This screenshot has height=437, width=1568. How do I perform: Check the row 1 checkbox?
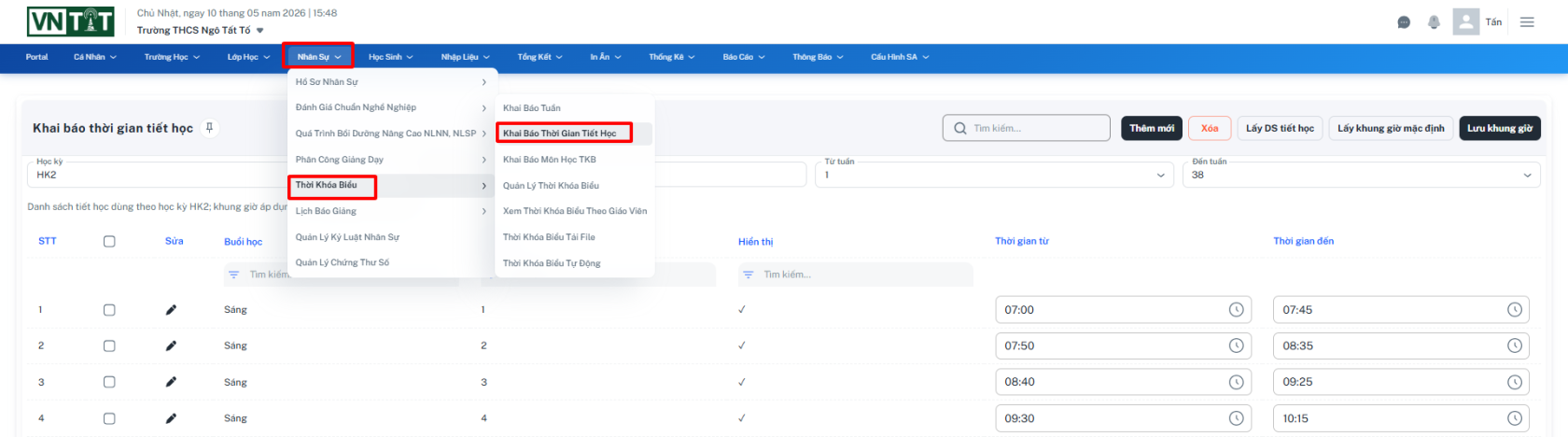tap(109, 310)
